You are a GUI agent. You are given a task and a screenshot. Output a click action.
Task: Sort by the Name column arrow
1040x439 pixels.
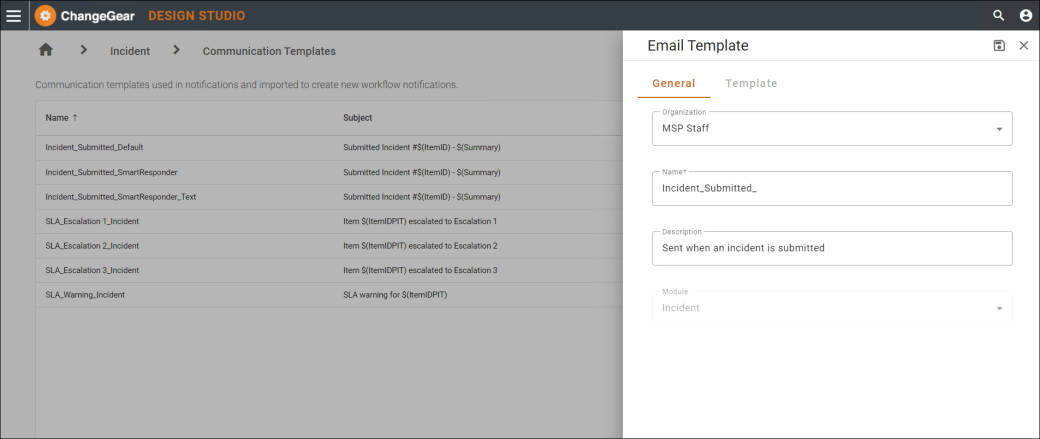[x=75, y=117]
